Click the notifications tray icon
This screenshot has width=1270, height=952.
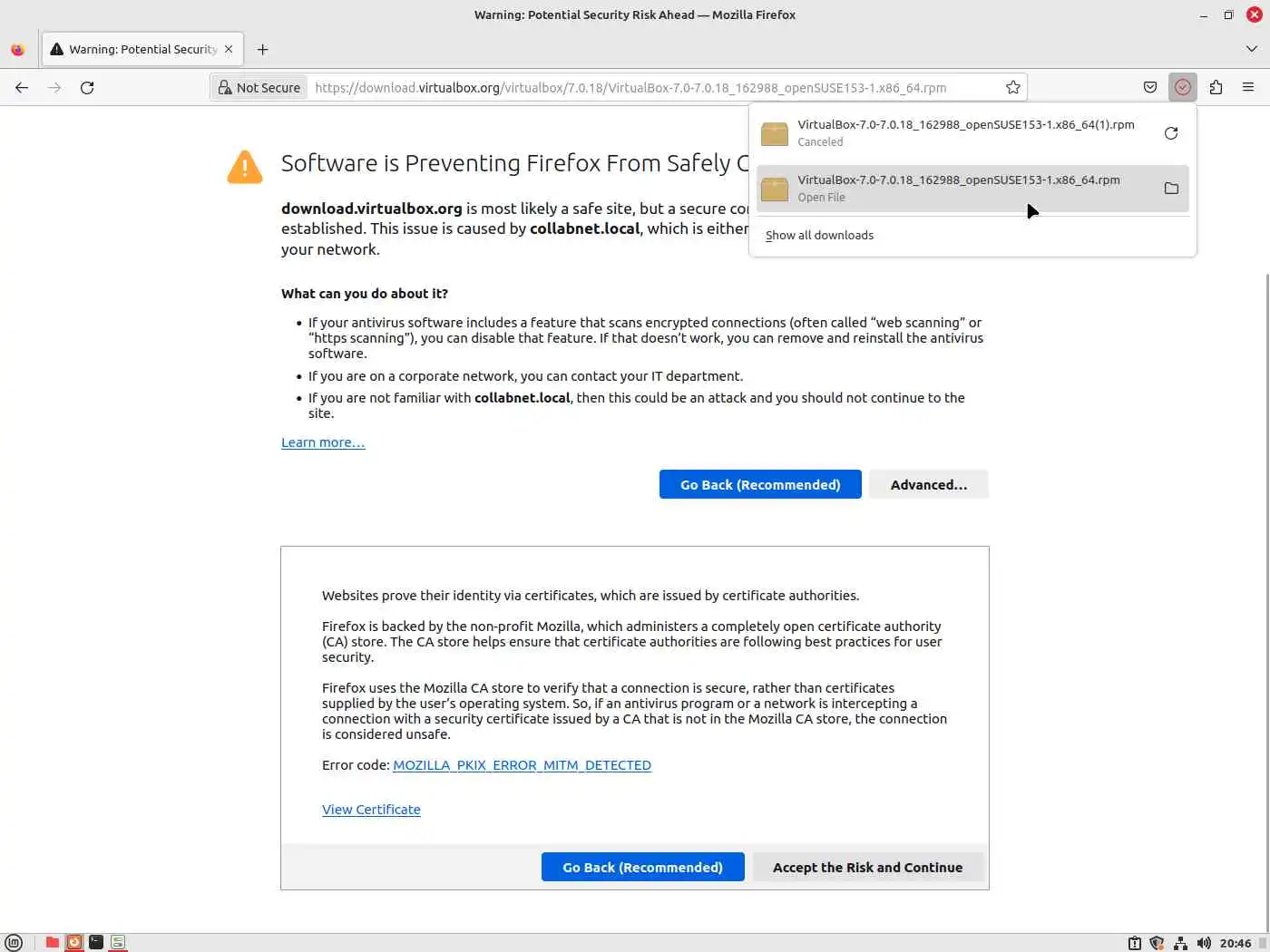pyautogui.click(x=1134, y=943)
